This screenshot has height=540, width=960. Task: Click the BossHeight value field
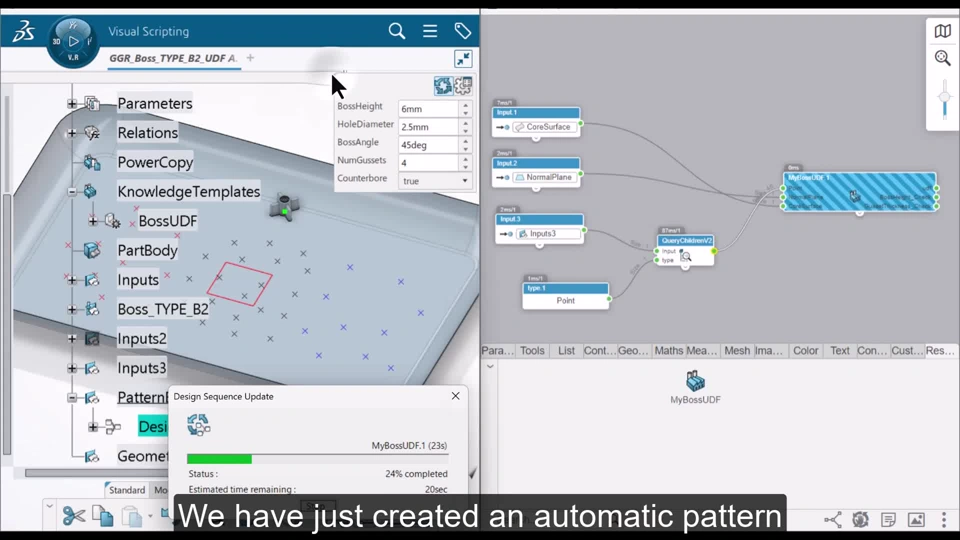click(428, 109)
